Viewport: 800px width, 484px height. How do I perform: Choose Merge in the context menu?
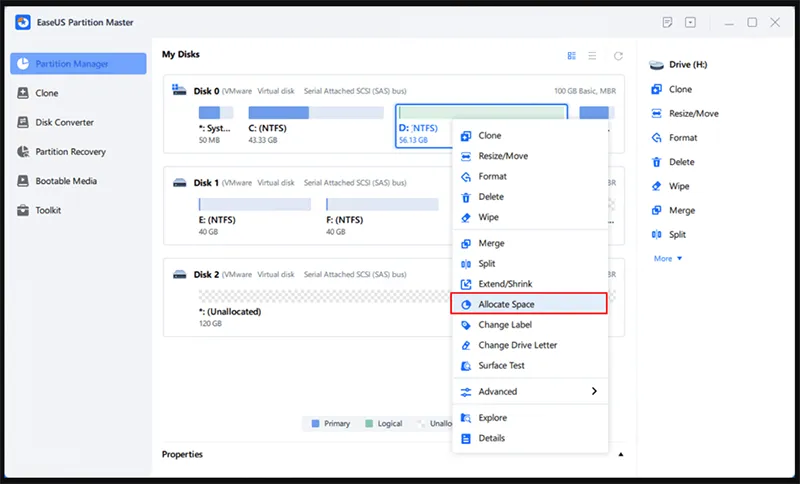(x=530, y=243)
